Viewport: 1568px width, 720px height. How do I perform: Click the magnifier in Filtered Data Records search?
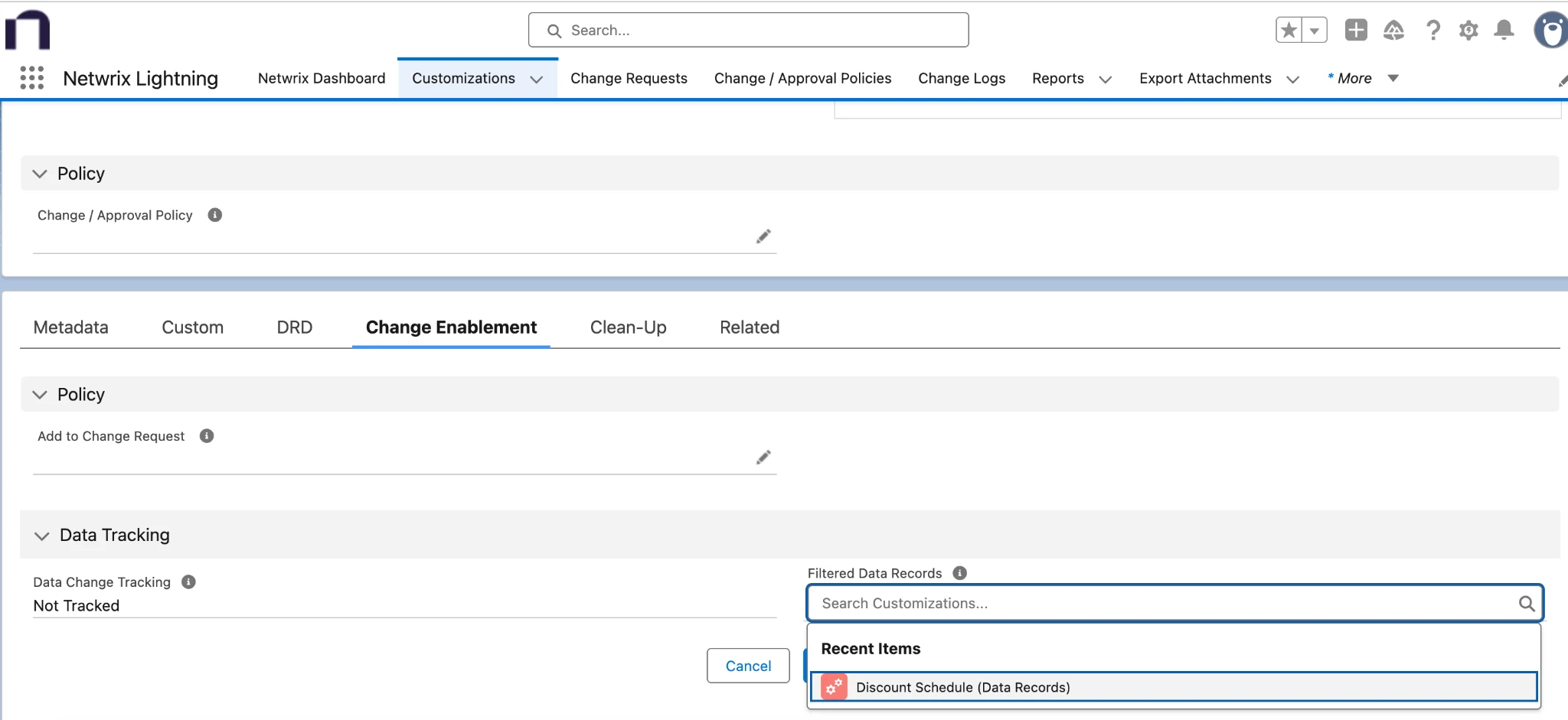1527,603
